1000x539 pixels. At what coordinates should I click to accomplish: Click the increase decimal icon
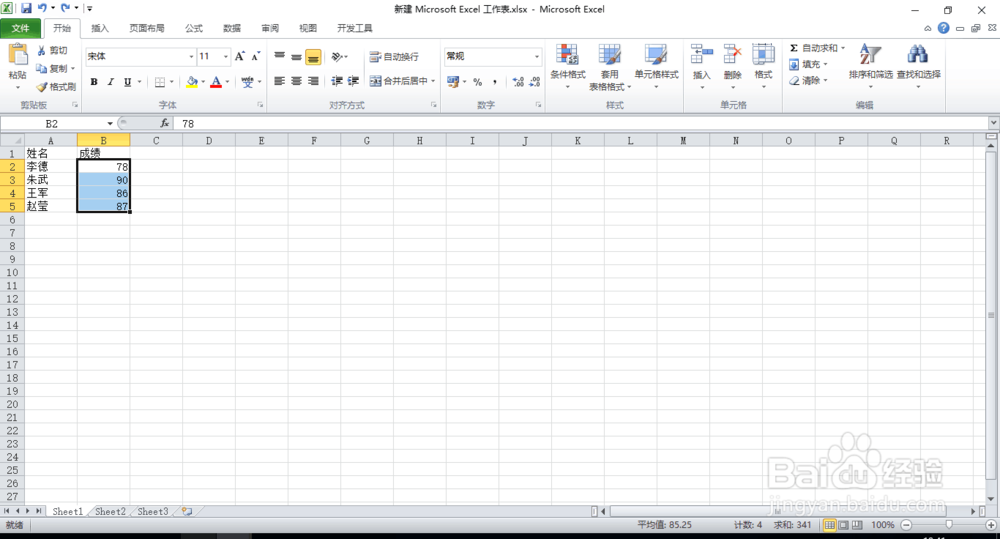[x=518, y=82]
